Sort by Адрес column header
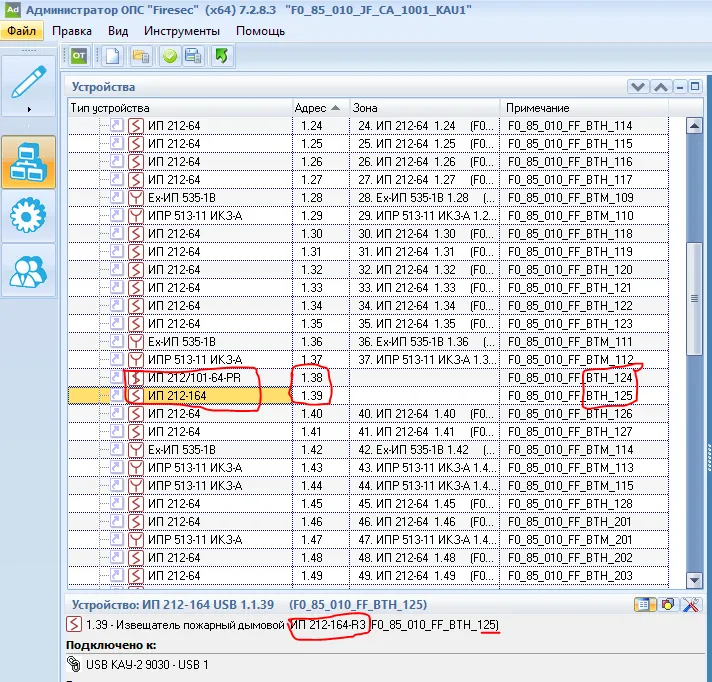Screen dimensions: 712x682 [x=321, y=108]
